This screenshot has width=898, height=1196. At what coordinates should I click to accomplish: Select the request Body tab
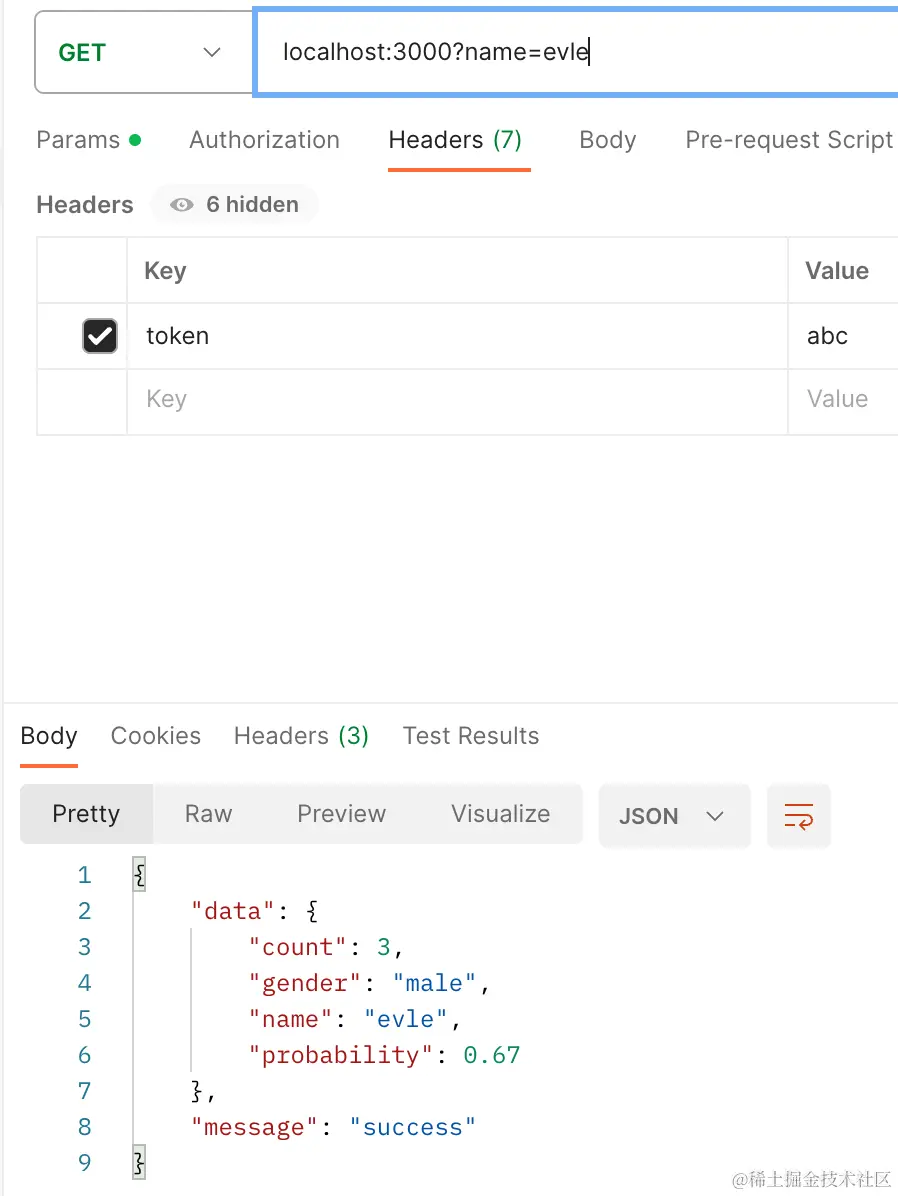(x=607, y=140)
